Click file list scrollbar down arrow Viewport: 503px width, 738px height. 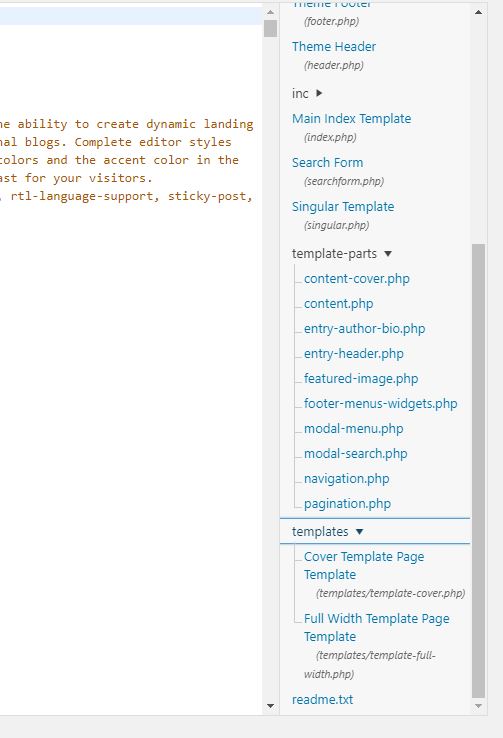point(479,706)
